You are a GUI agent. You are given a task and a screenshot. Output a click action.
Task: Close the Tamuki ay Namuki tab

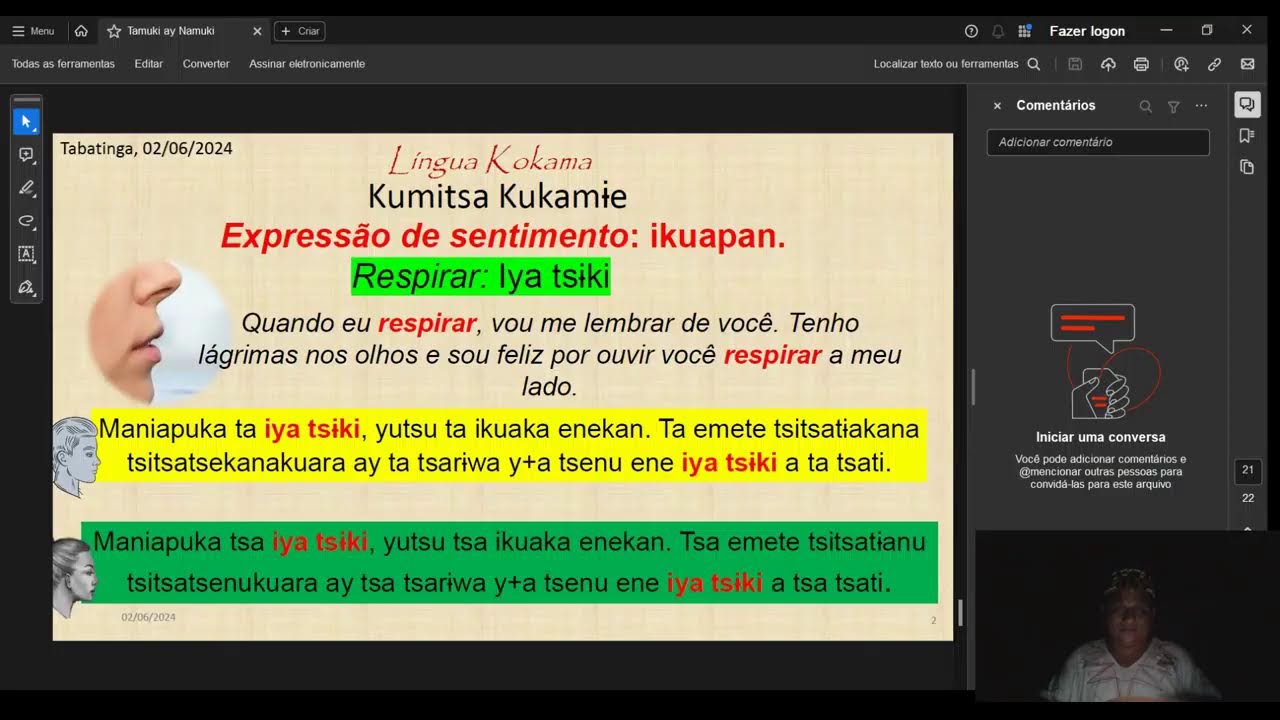coord(257,31)
